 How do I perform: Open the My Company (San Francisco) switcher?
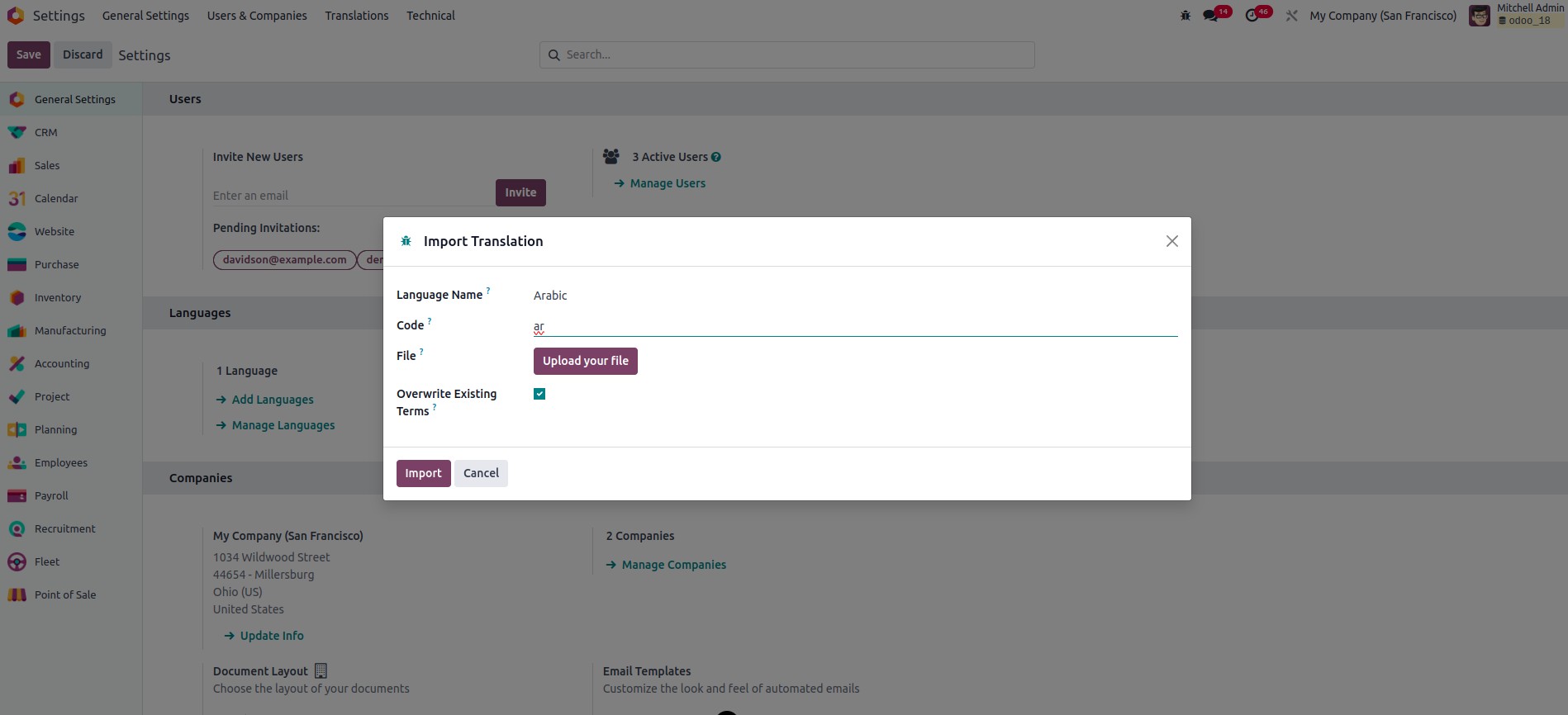[x=1383, y=16]
